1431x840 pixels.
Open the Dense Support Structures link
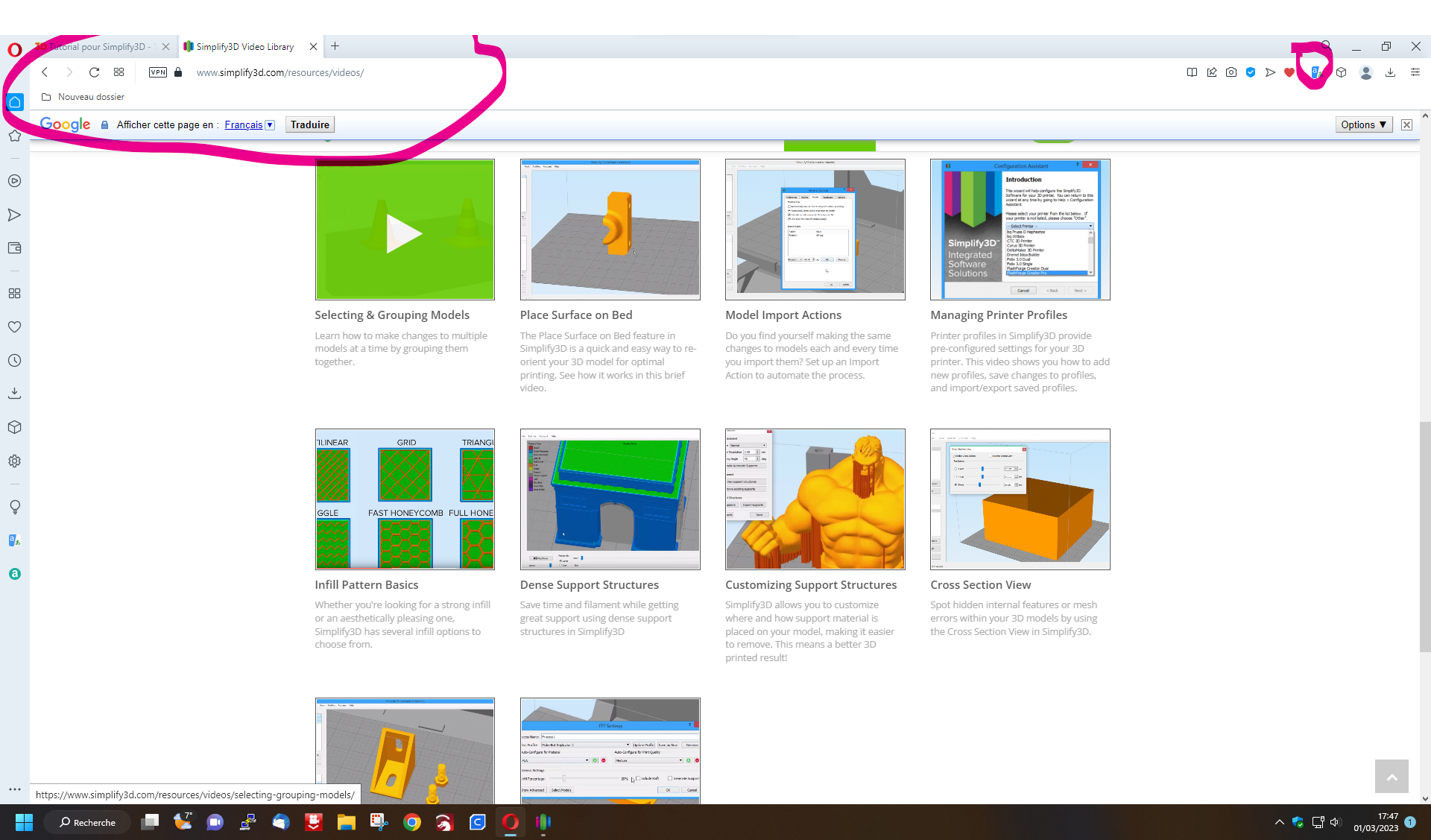pos(589,585)
